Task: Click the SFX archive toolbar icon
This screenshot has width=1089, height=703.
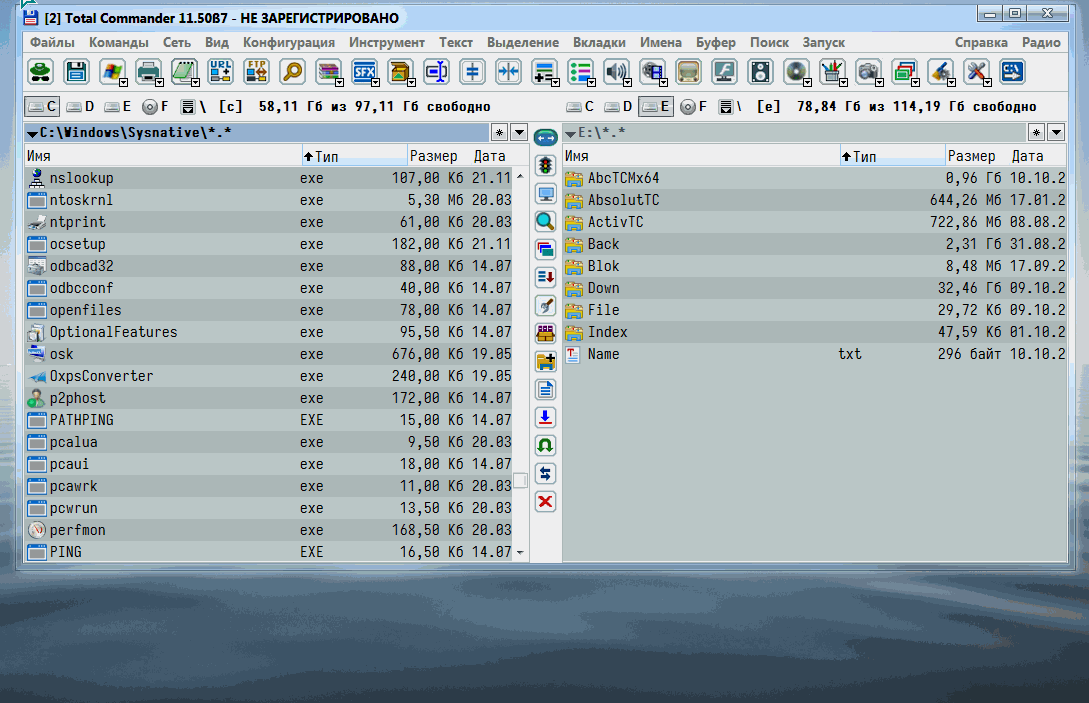Action: pyautogui.click(x=364, y=71)
